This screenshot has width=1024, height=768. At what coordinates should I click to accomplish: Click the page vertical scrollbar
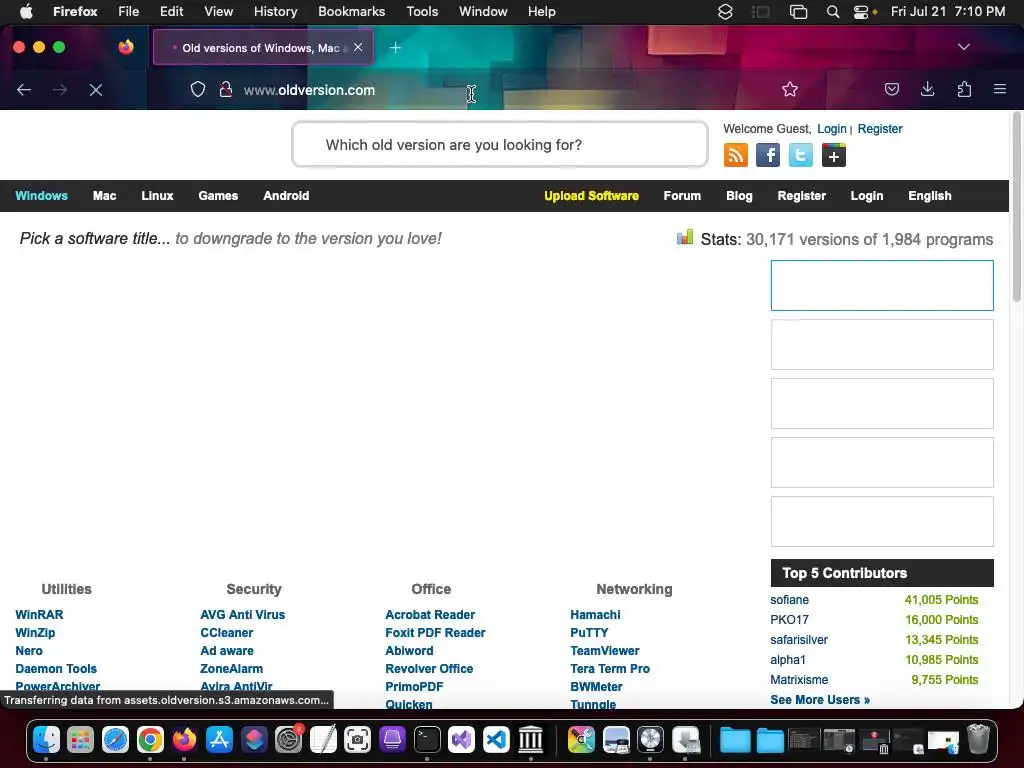[1016, 209]
